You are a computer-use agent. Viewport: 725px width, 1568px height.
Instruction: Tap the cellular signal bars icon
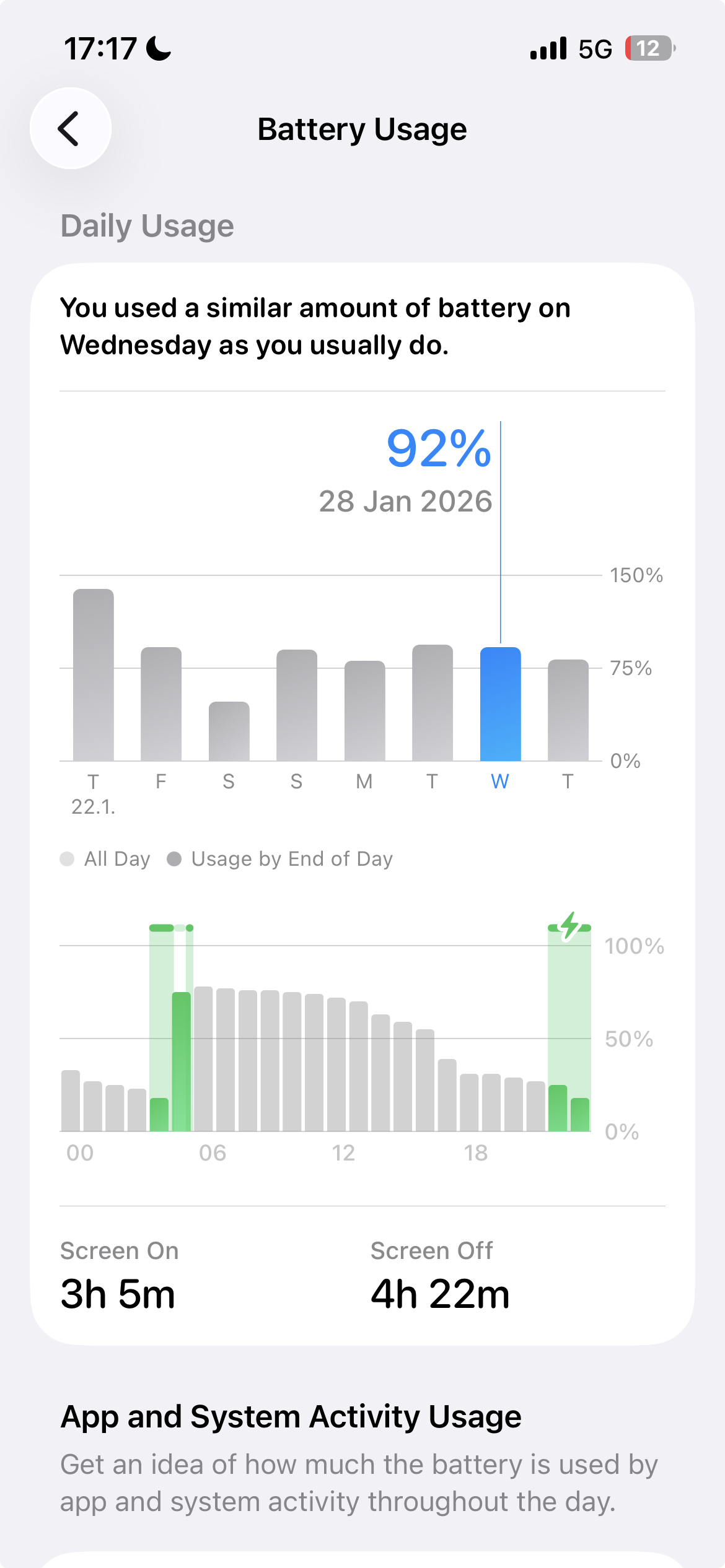pos(548,48)
